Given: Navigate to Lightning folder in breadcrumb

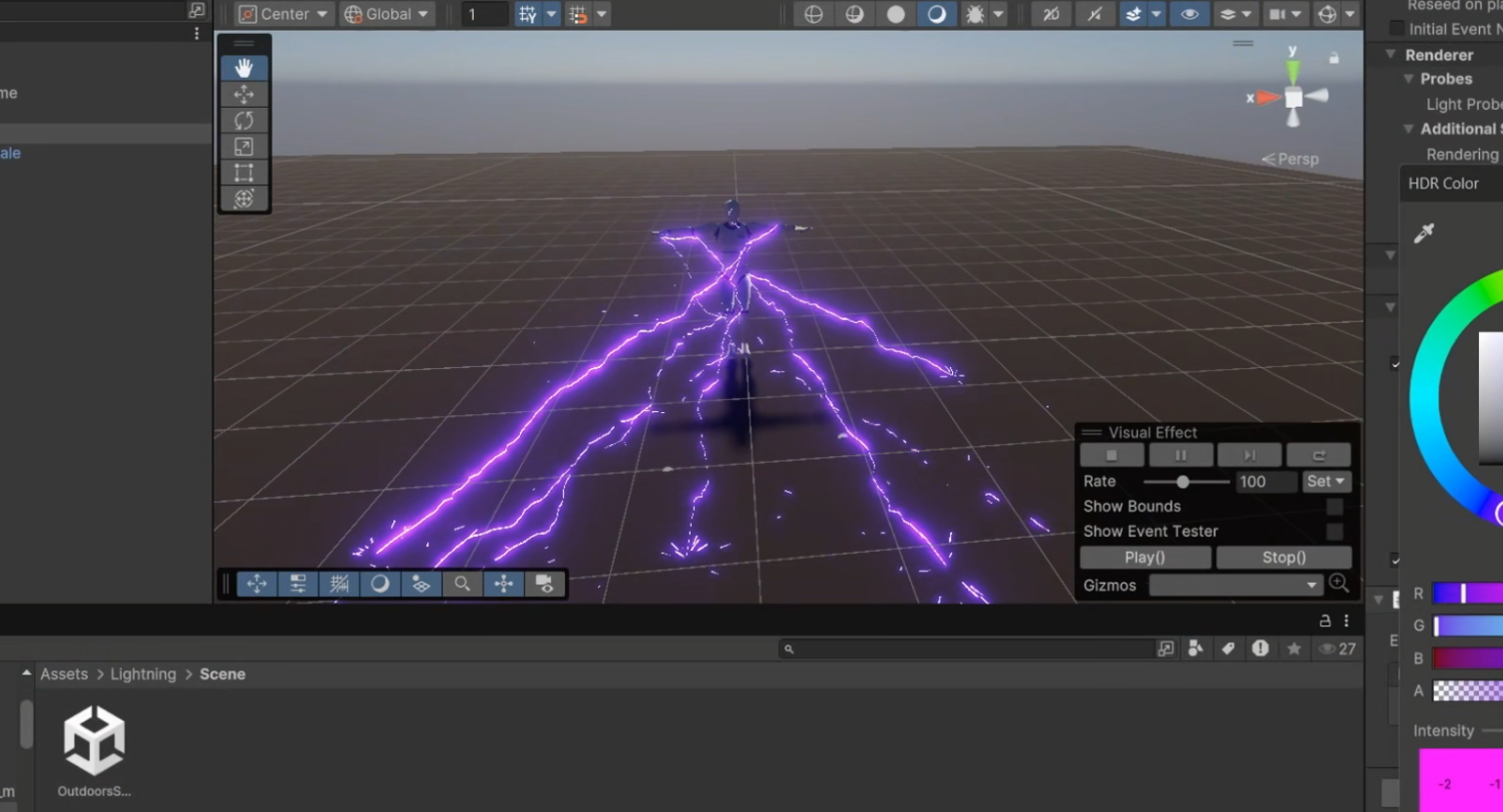Looking at the screenshot, I should coord(143,674).
